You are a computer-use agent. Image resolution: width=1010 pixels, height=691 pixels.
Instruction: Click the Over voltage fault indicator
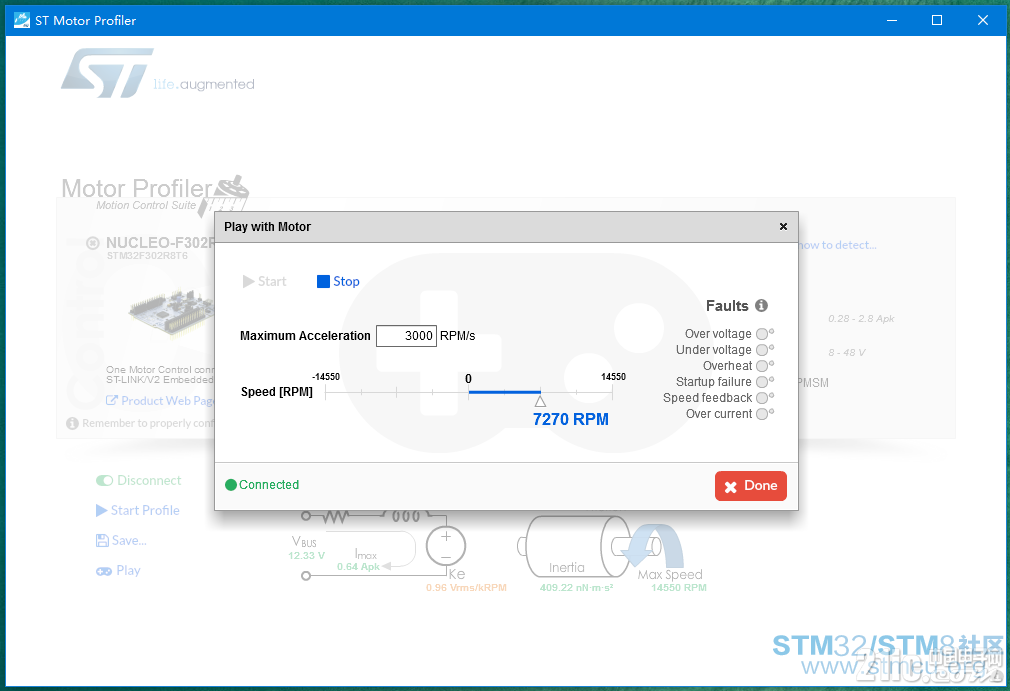pyautogui.click(x=763, y=334)
